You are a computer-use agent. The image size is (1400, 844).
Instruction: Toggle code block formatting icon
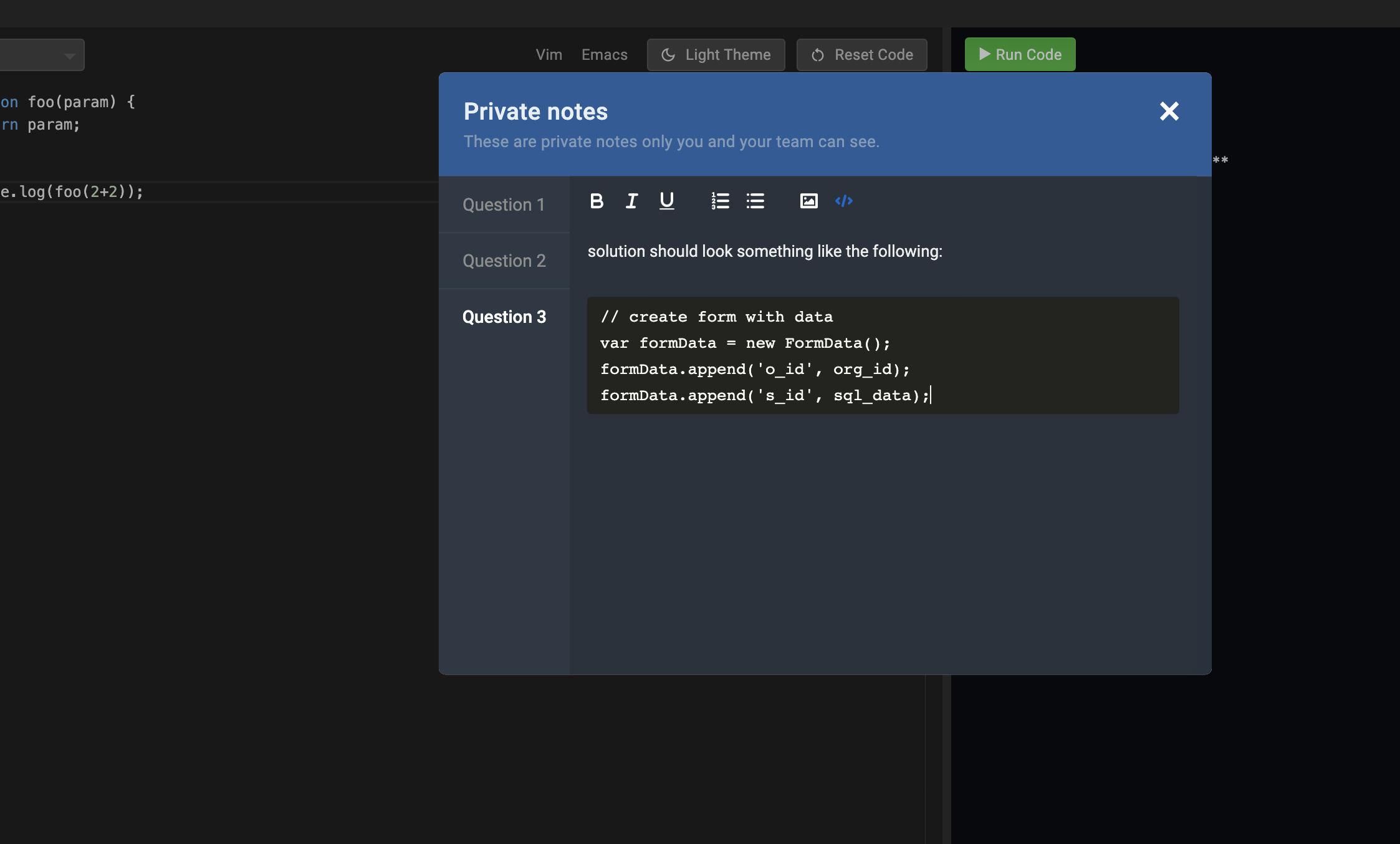(x=843, y=201)
